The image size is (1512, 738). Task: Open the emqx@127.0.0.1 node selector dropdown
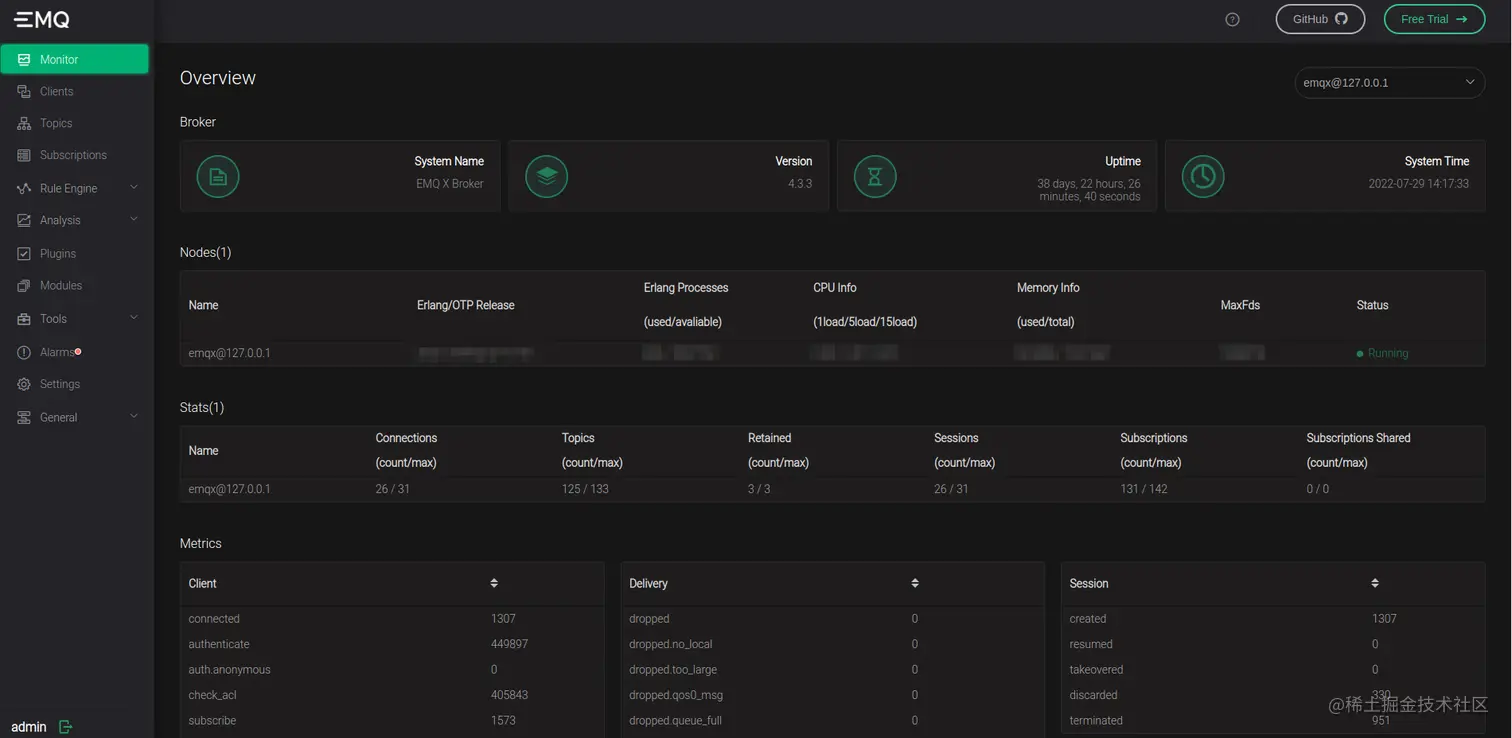click(1389, 82)
